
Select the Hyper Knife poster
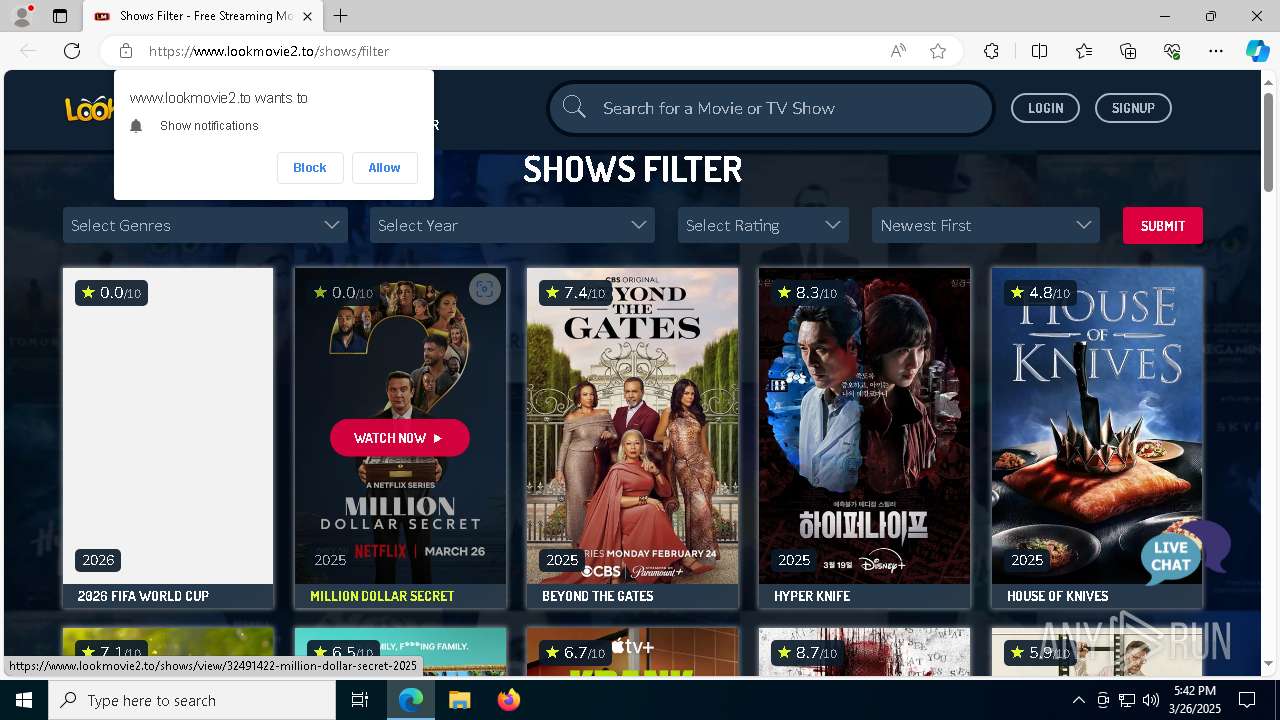[x=864, y=425]
